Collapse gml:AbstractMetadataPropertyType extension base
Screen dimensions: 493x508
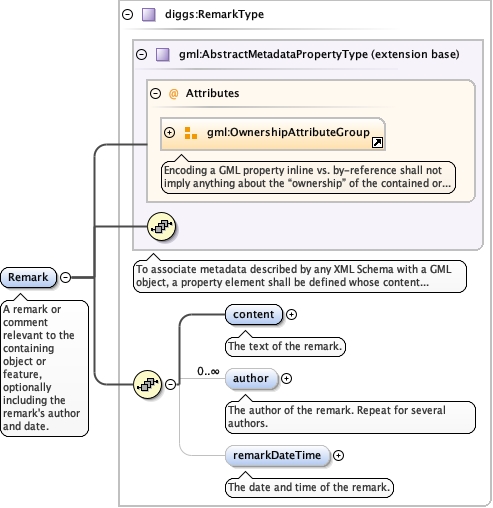(x=141, y=54)
